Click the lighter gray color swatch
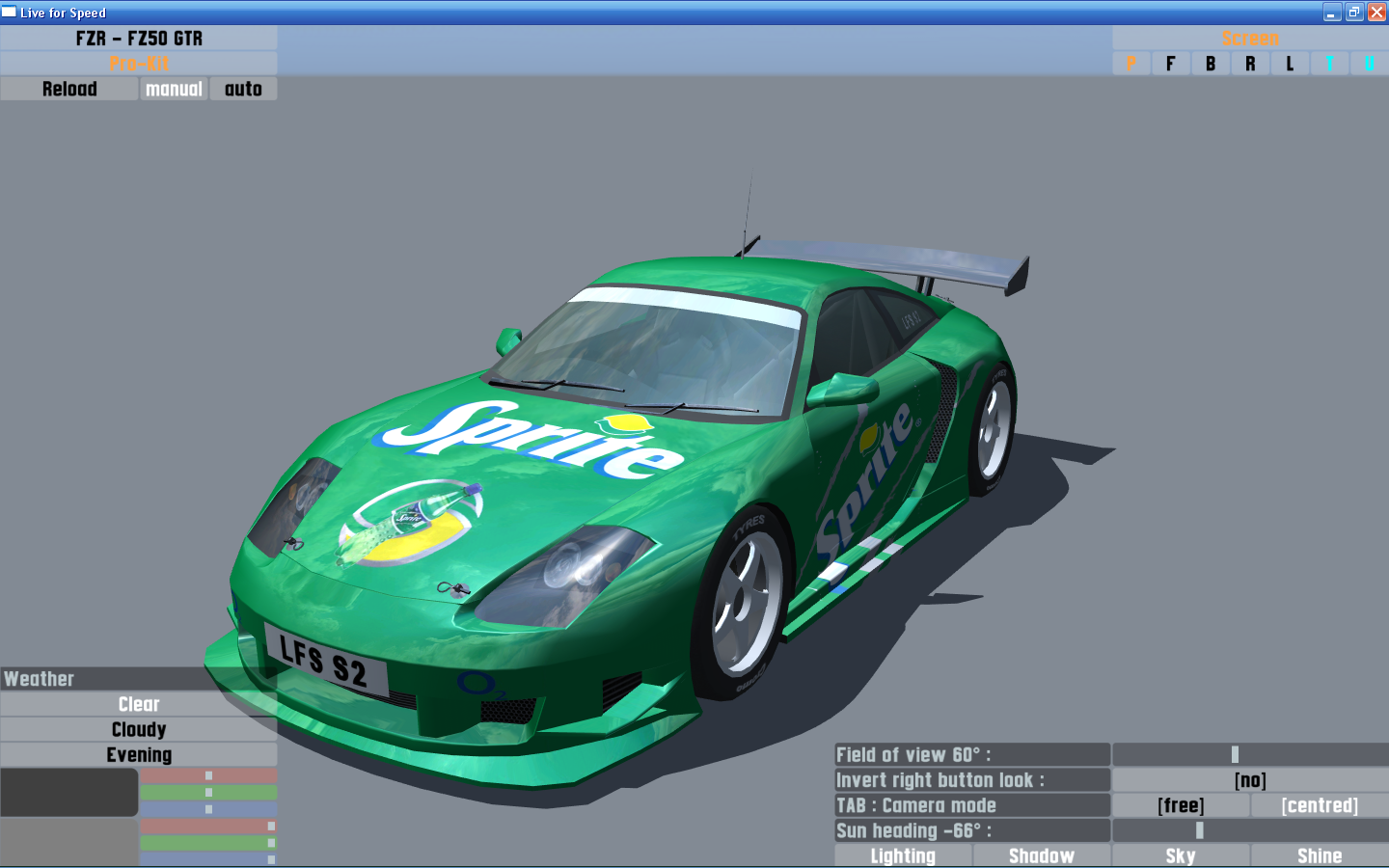Screen dimensions: 1389x868 [69, 842]
